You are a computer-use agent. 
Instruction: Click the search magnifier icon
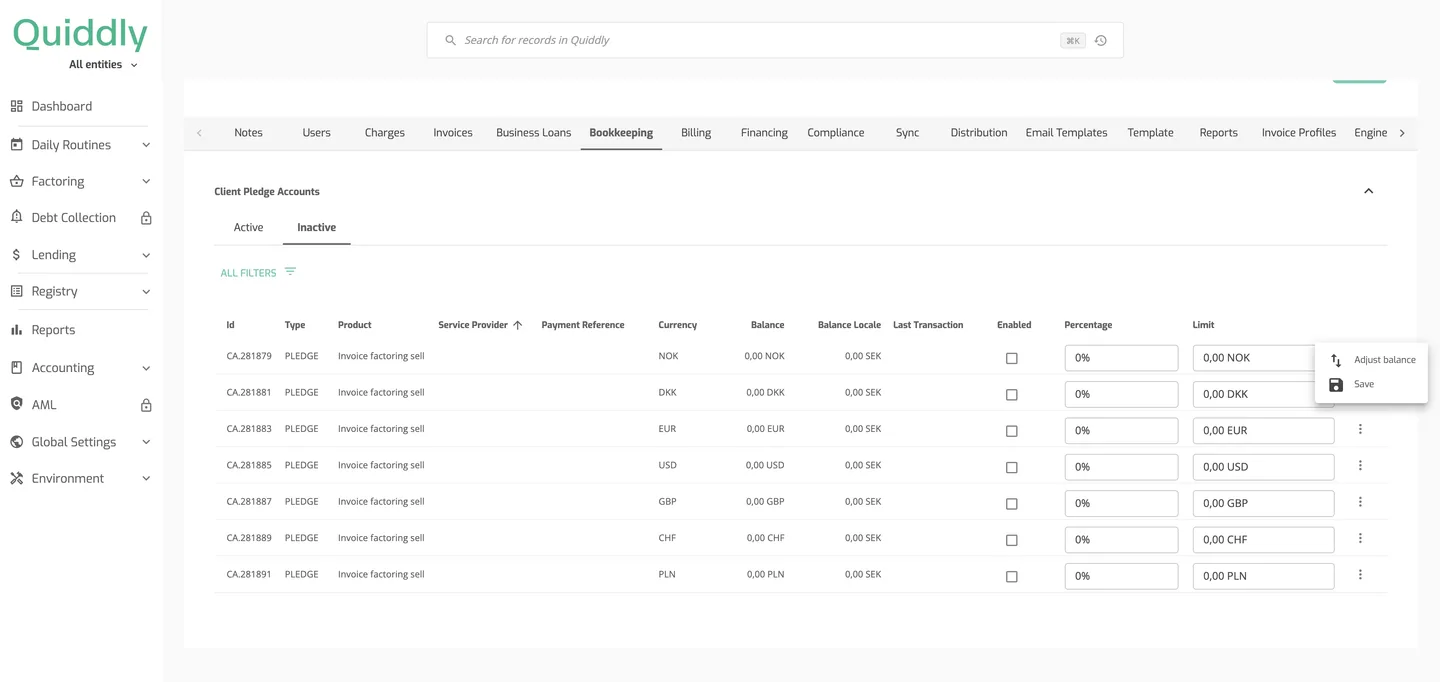(450, 40)
